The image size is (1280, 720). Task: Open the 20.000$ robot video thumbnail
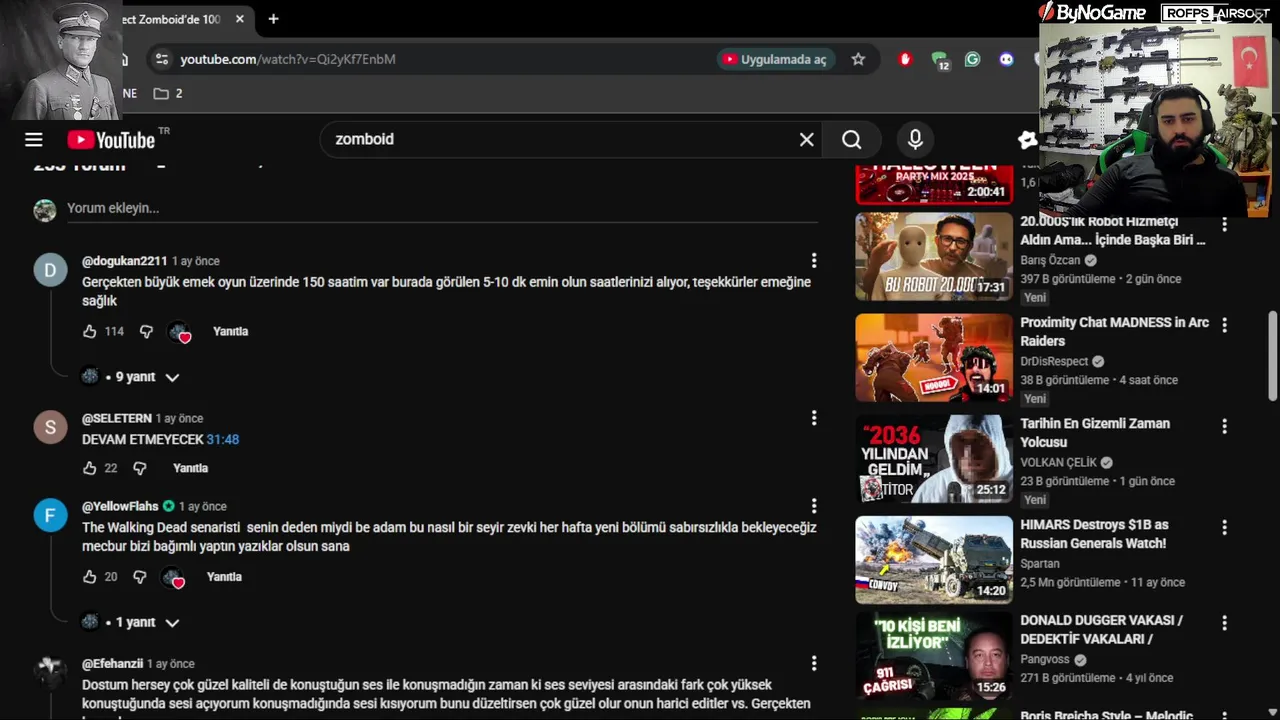pos(934,257)
